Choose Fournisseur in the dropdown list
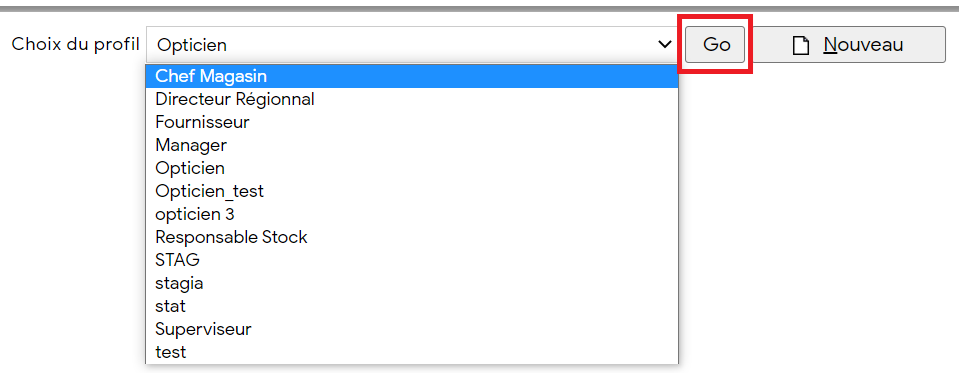Image resolution: width=959 pixels, height=373 pixels. [412, 122]
